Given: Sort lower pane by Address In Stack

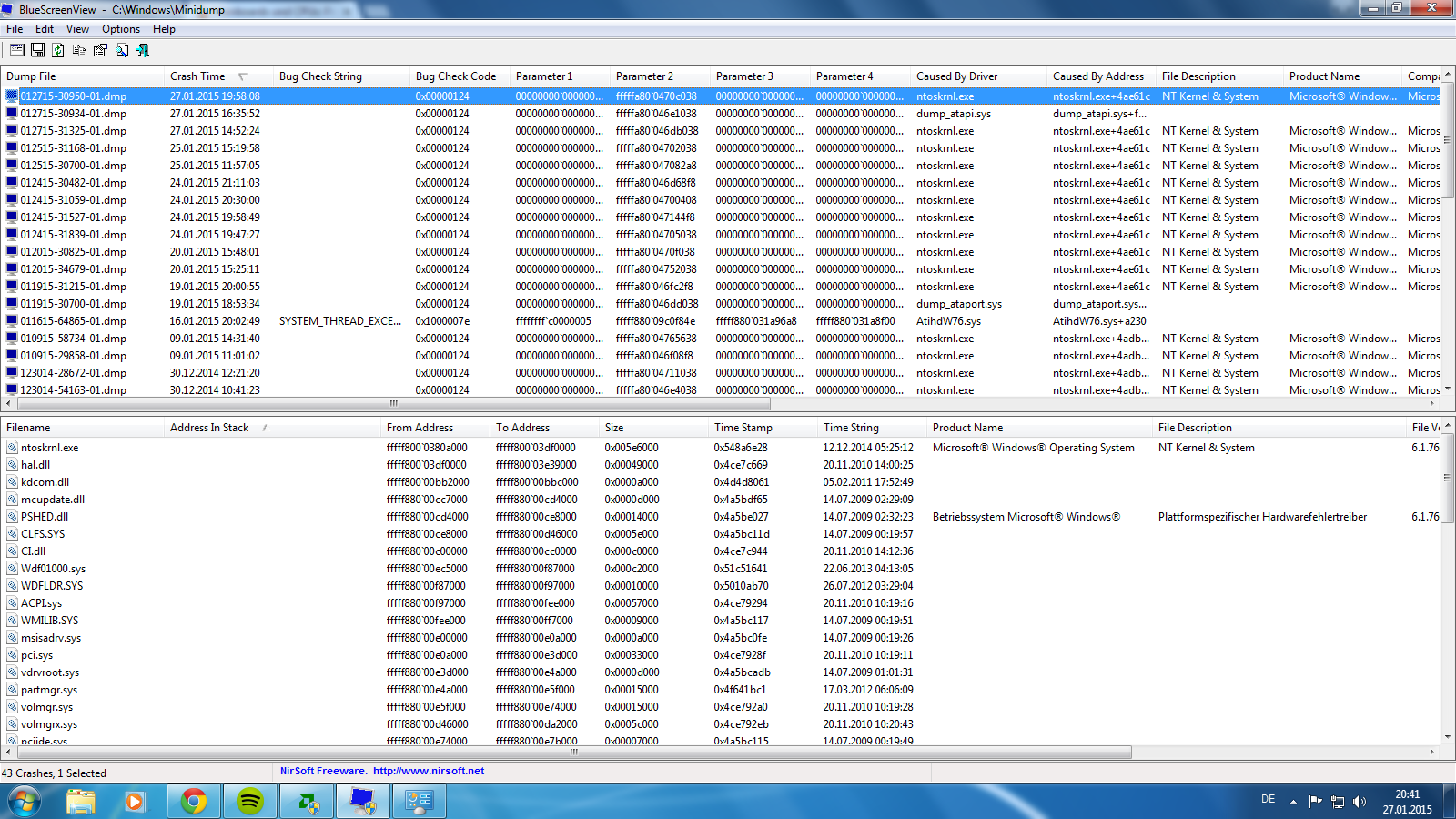Looking at the screenshot, I should coord(272,428).
